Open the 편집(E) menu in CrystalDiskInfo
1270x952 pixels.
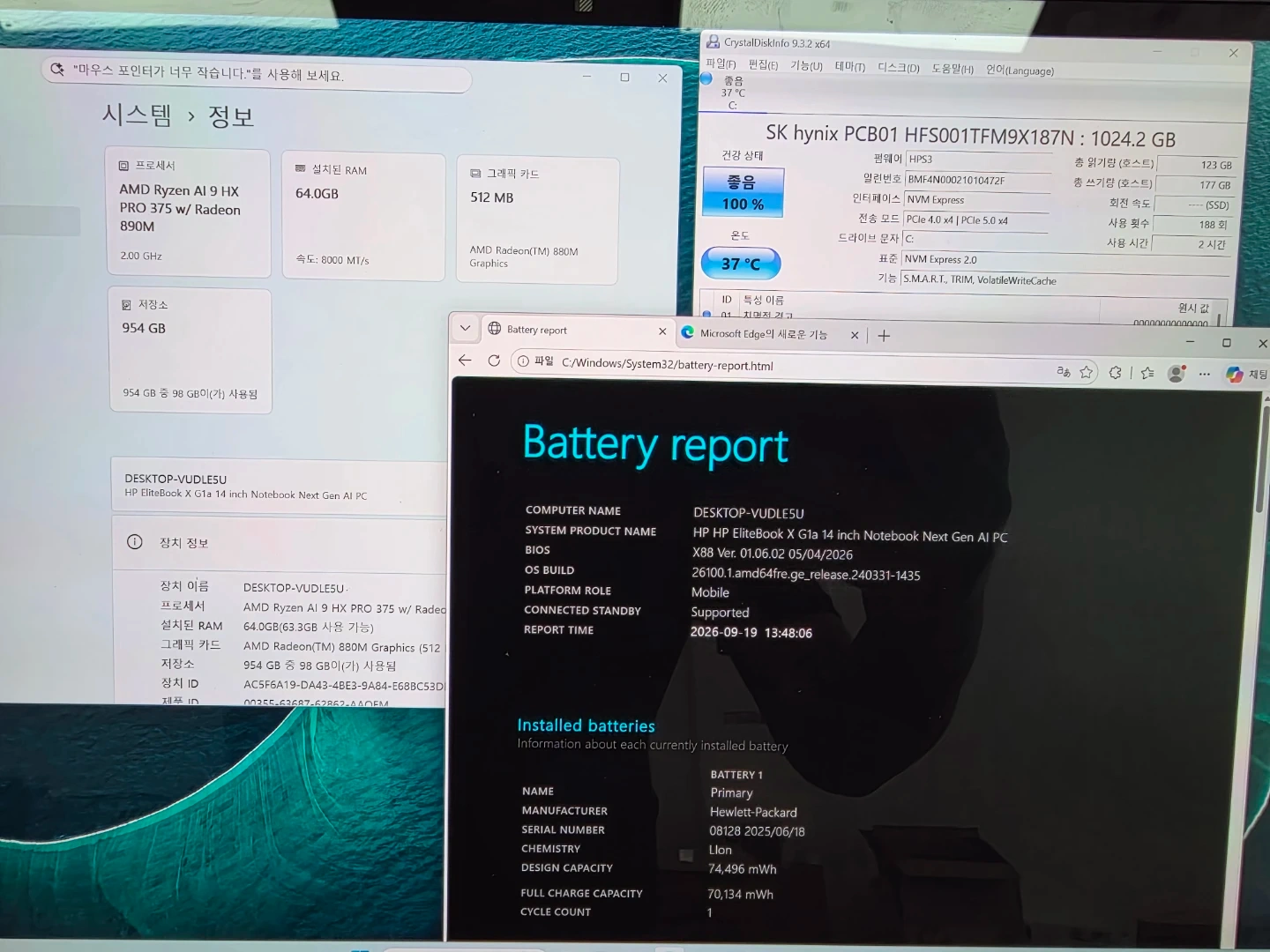click(x=763, y=64)
